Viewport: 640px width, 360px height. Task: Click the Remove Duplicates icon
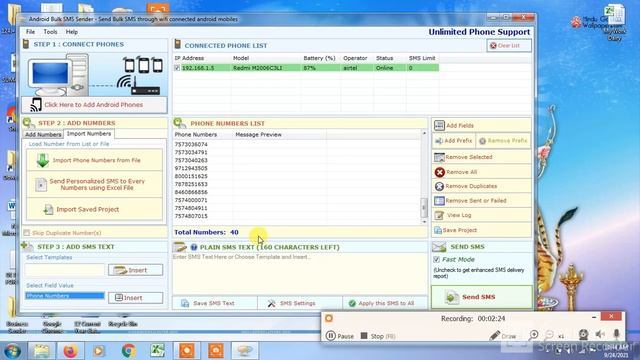[439, 186]
